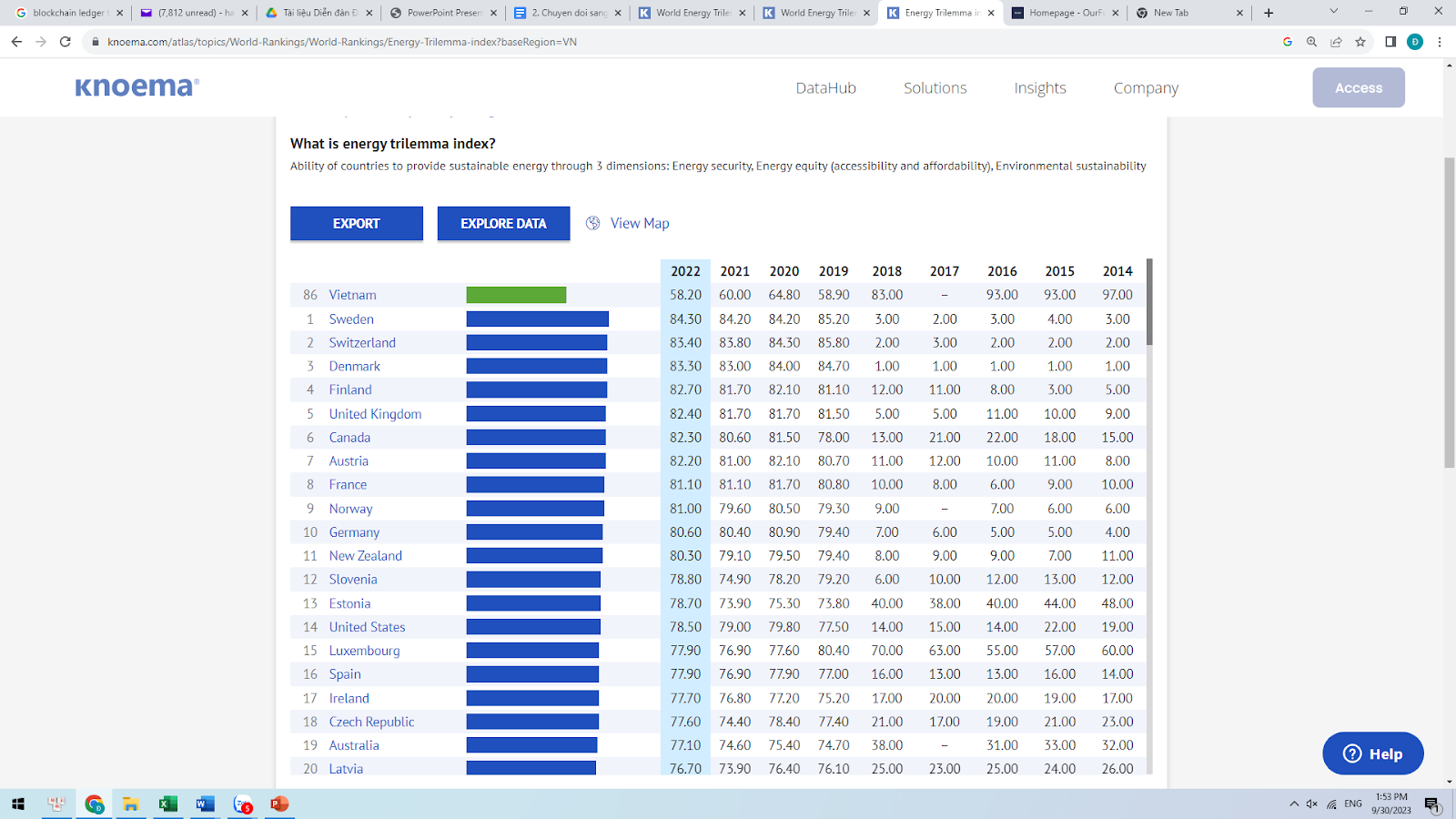Switch to the PowerPoint Presentation tab
This screenshot has height=819, width=1456.
[x=443, y=13]
